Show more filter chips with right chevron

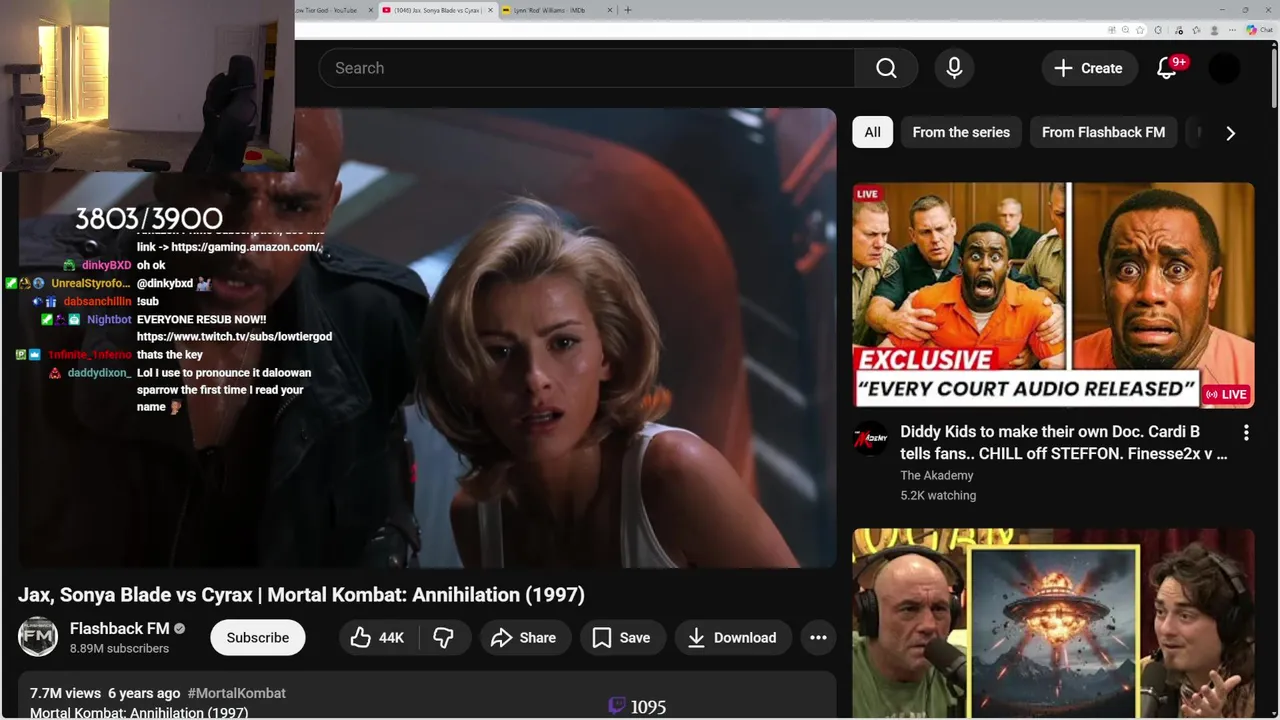pyautogui.click(x=1230, y=132)
